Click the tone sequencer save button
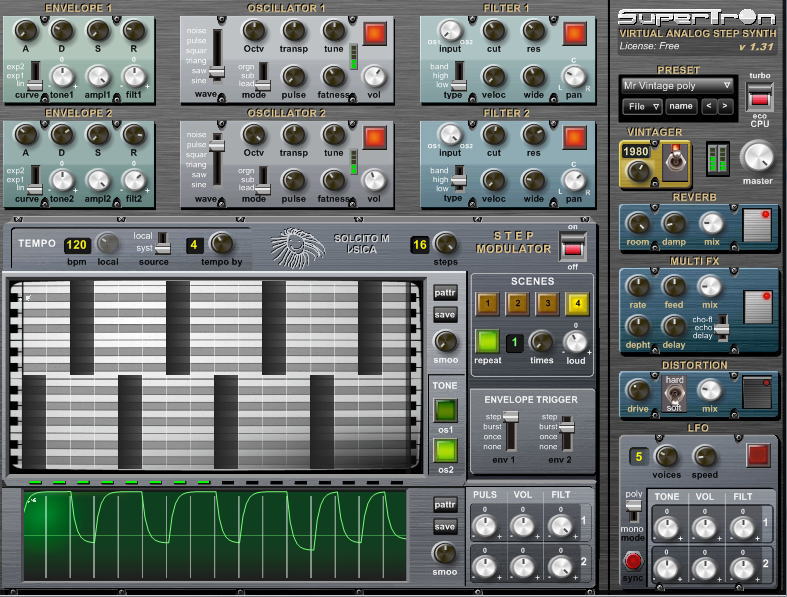 (445, 315)
